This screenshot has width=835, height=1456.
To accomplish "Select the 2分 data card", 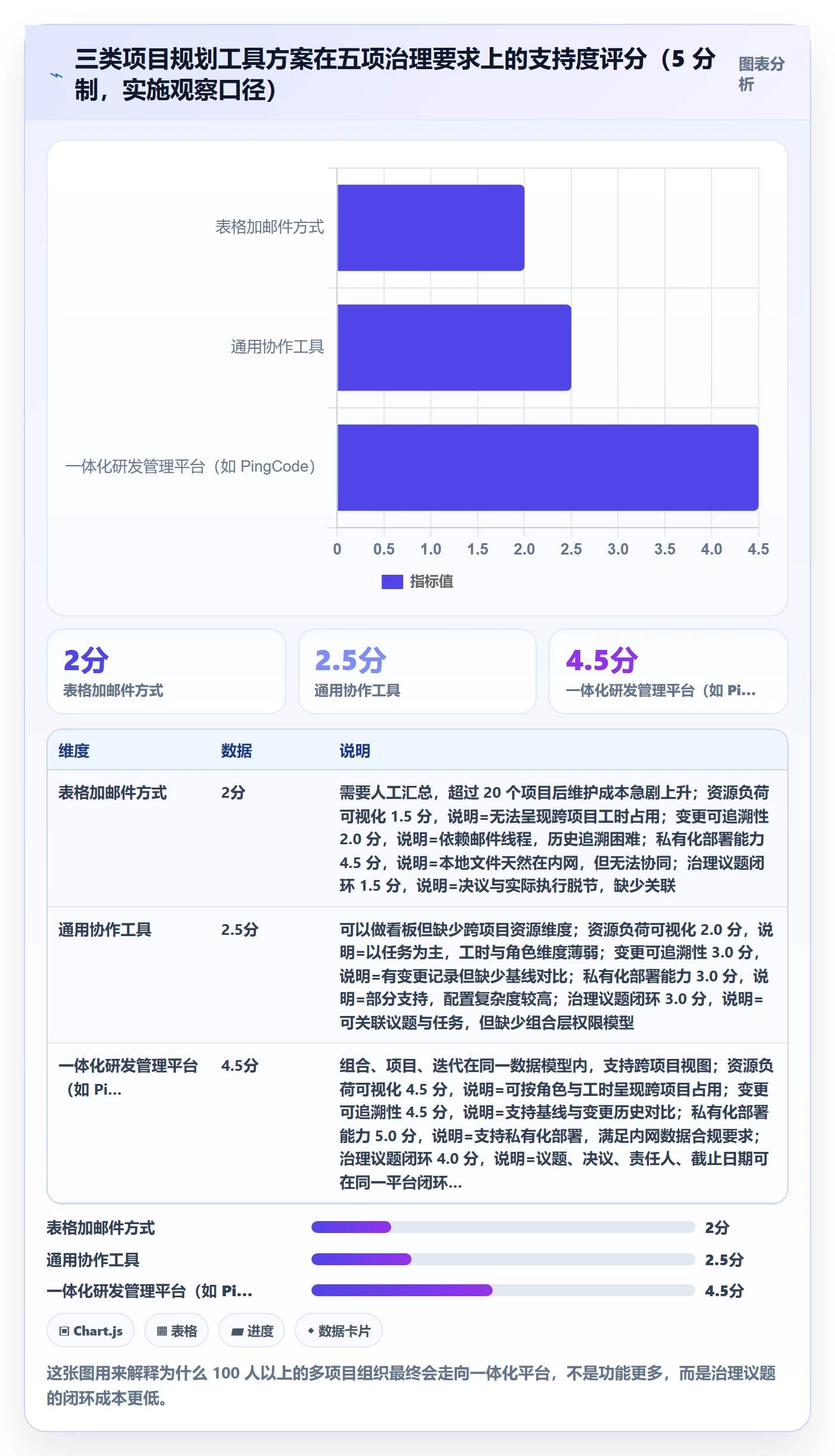I will (166, 671).
